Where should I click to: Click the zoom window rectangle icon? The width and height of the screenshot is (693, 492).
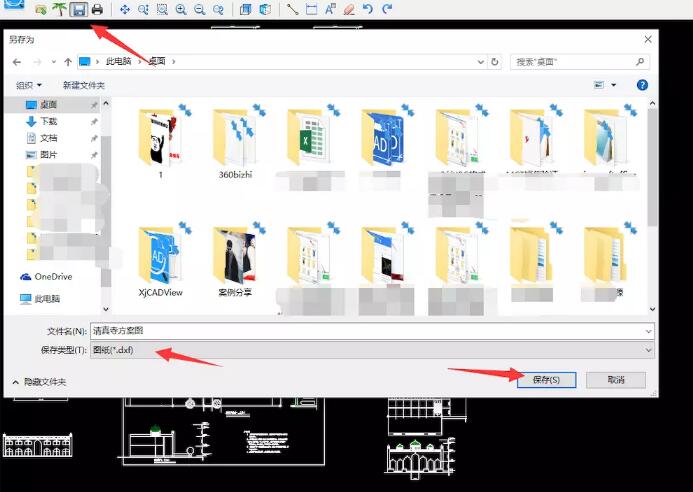162,9
